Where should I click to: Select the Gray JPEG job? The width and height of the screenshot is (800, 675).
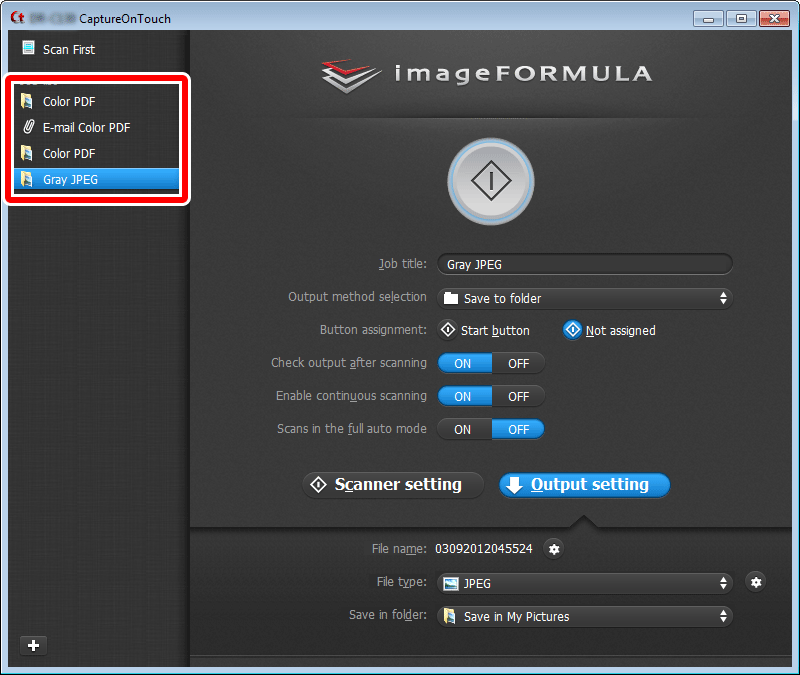tap(96, 180)
